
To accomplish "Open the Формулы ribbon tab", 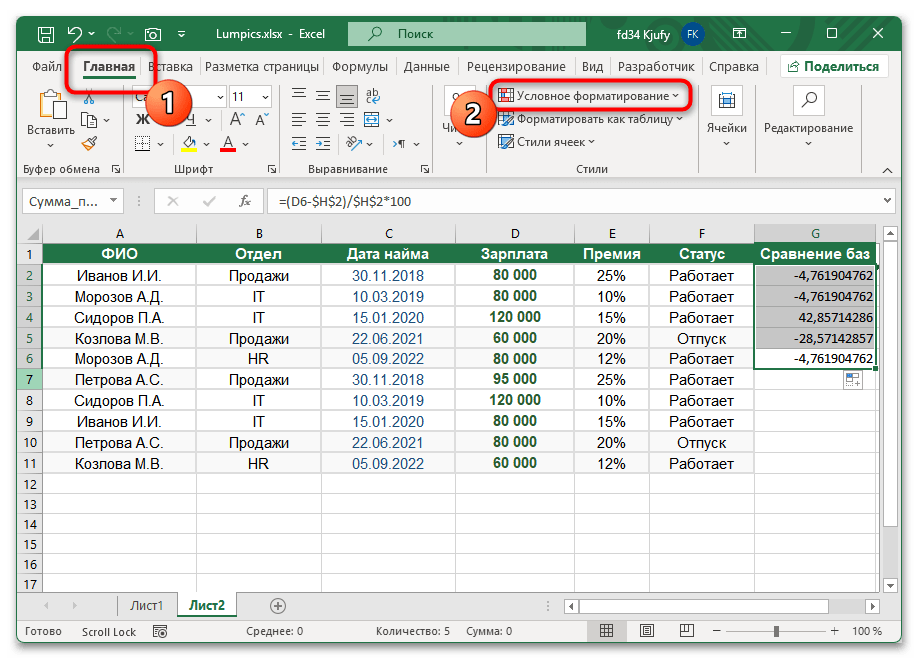I will click(360, 67).
